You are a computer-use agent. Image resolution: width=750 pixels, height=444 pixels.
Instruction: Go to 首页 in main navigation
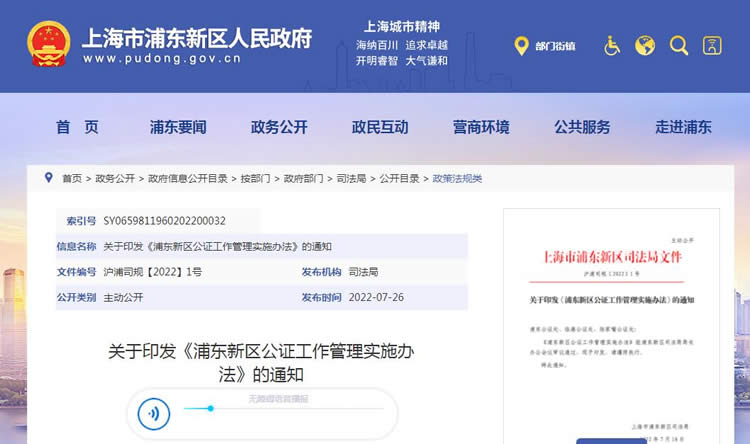[x=77, y=127]
